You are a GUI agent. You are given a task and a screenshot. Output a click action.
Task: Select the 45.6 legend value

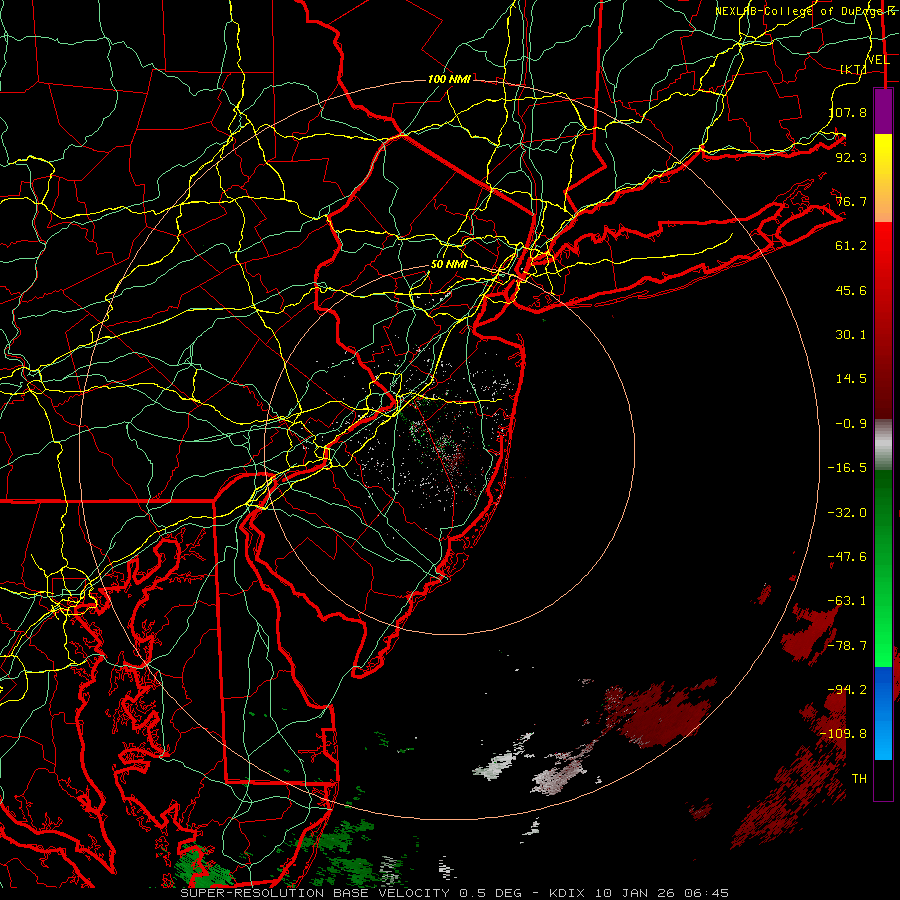click(851, 290)
